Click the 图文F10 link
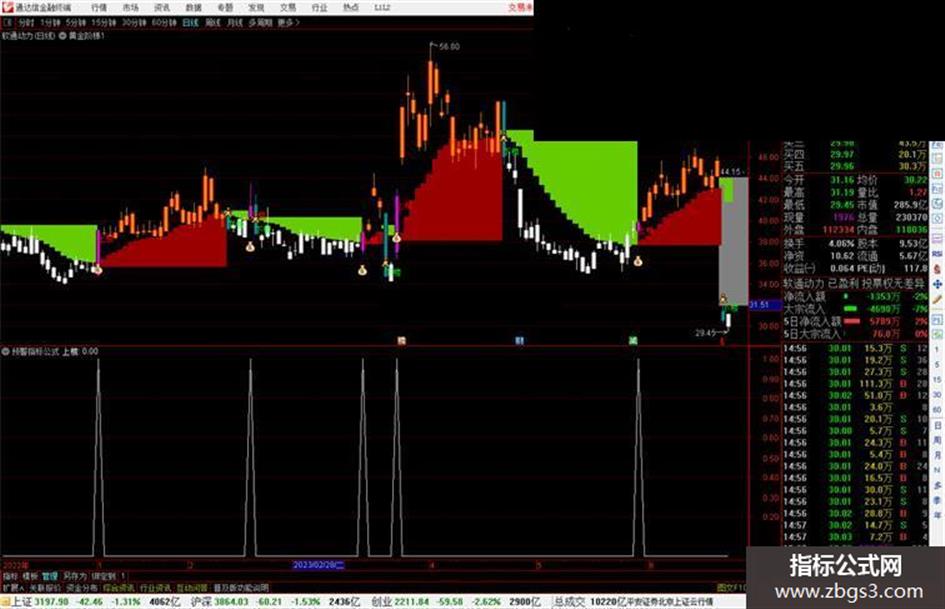This screenshot has width=945, height=609. point(732,587)
